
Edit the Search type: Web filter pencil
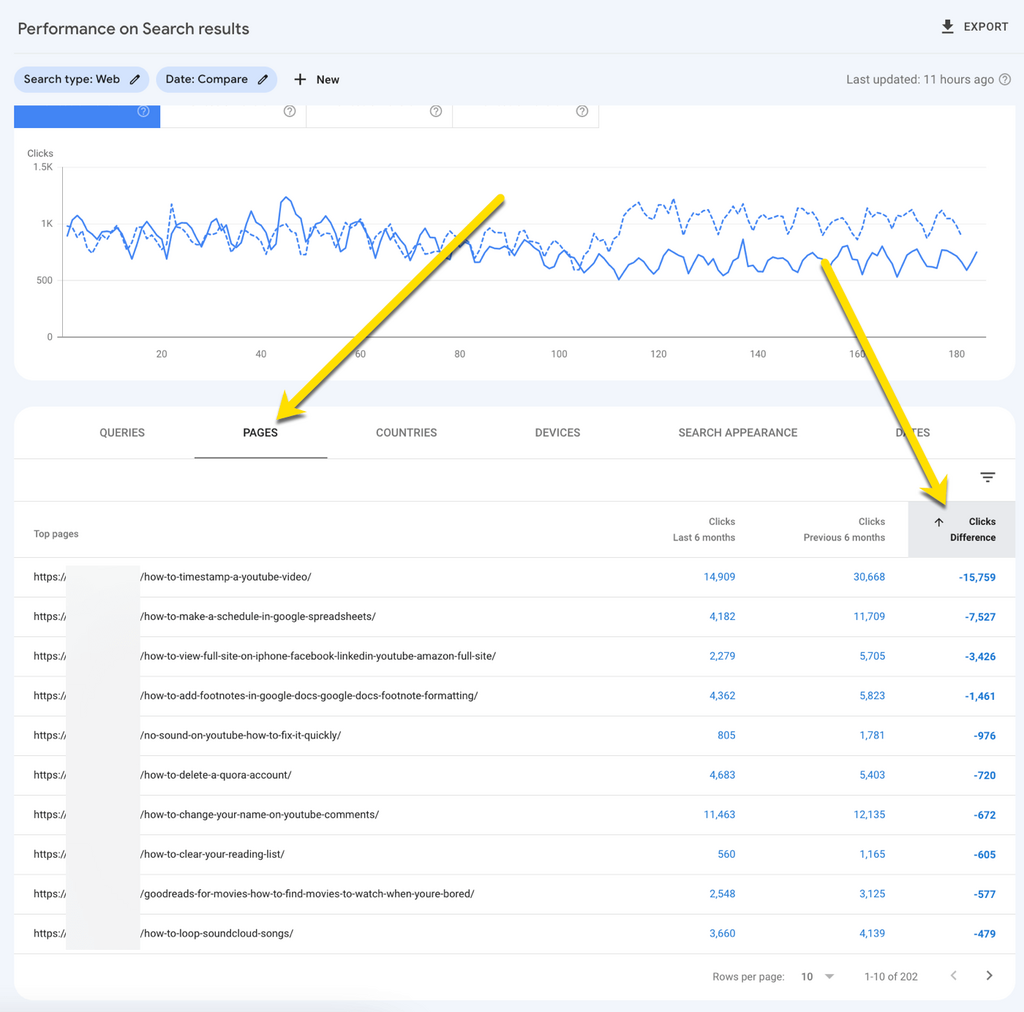coord(135,79)
